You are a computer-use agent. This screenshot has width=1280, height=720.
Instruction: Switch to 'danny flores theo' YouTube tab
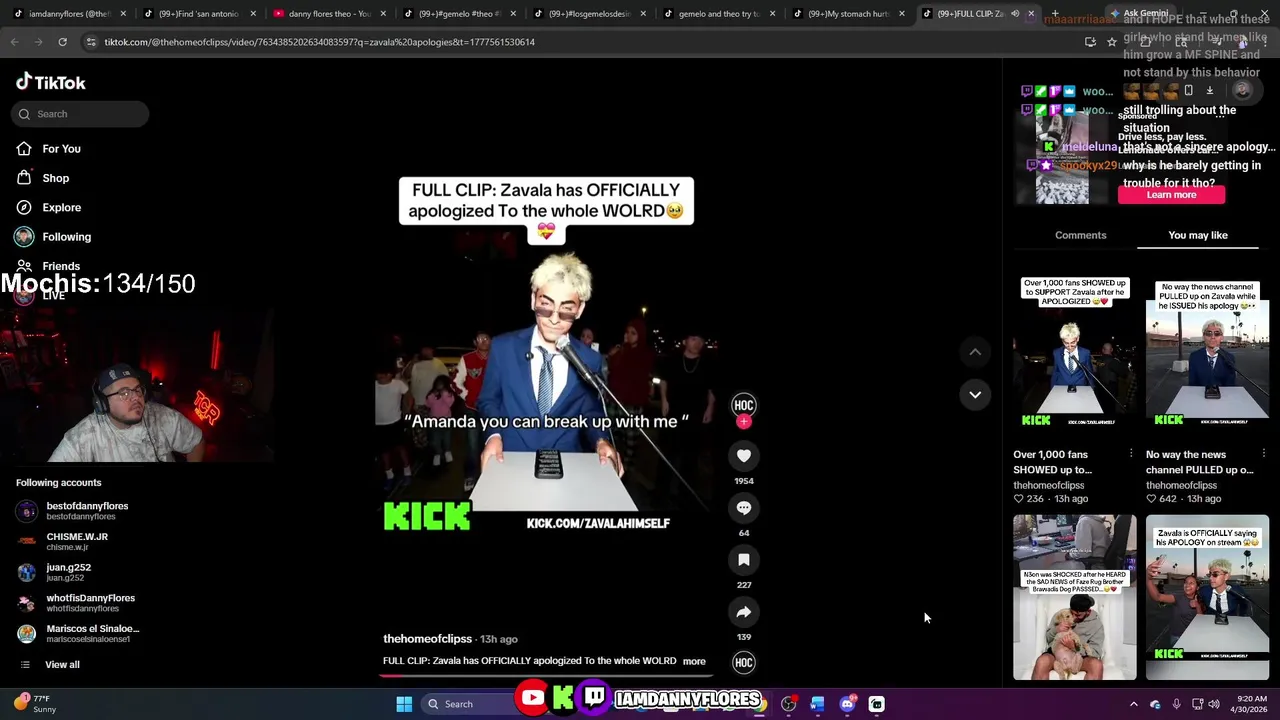[330, 14]
